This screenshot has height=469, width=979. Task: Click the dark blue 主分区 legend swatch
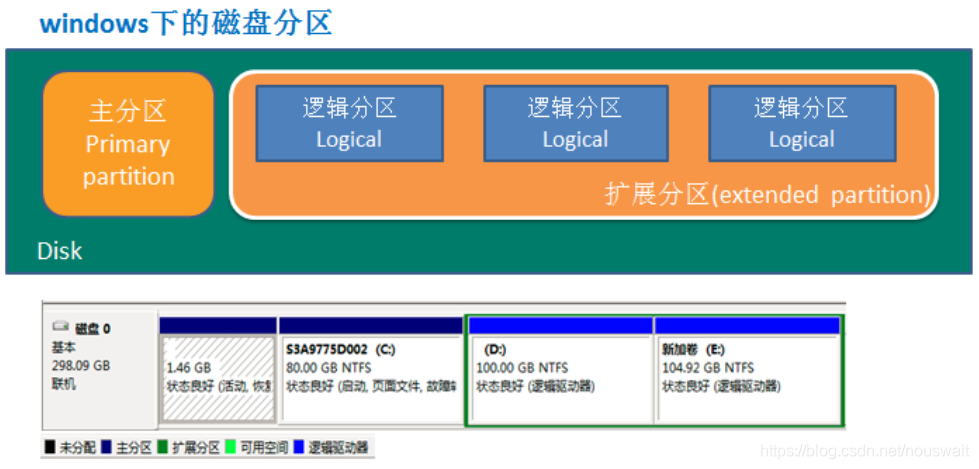(106, 448)
